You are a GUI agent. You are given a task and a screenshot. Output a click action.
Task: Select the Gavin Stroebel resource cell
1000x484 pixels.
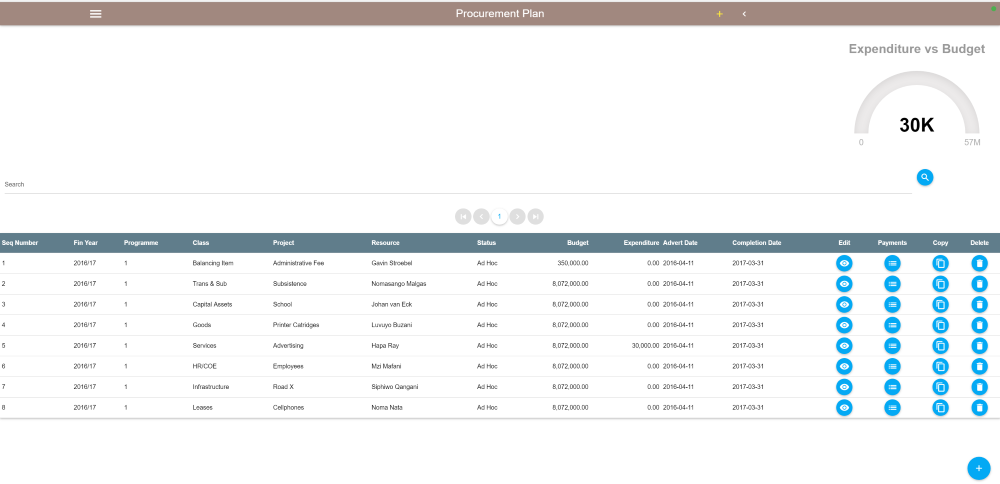pos(392,263)
